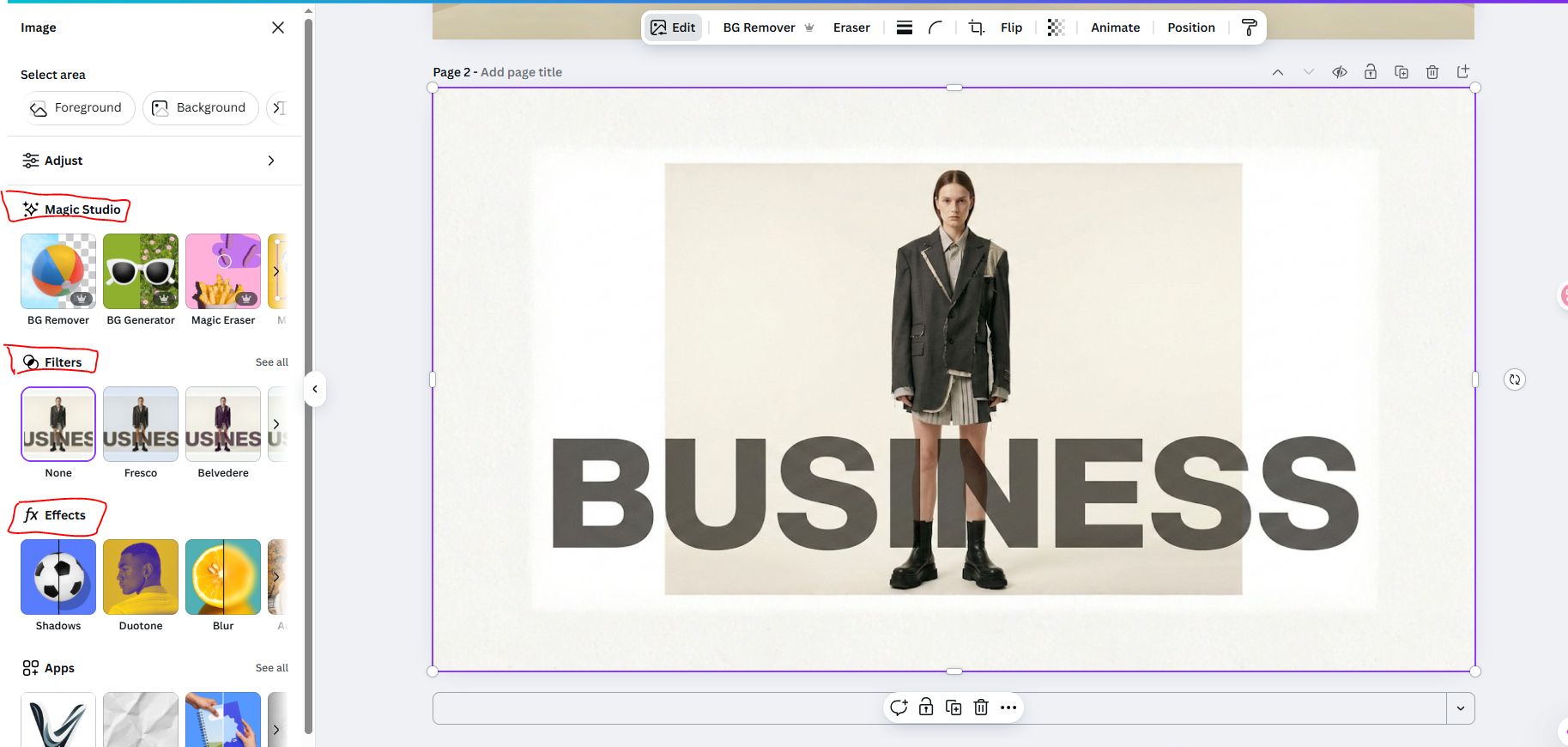Delete trash icon in floating toolbar
Screen dimensions: 1568x747
pos(981,708)
